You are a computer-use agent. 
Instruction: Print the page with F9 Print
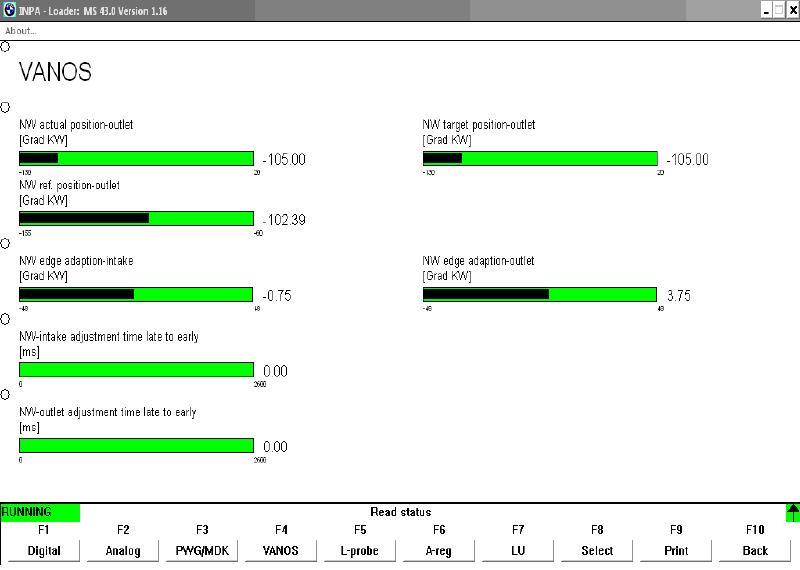[x=676, y=551]
